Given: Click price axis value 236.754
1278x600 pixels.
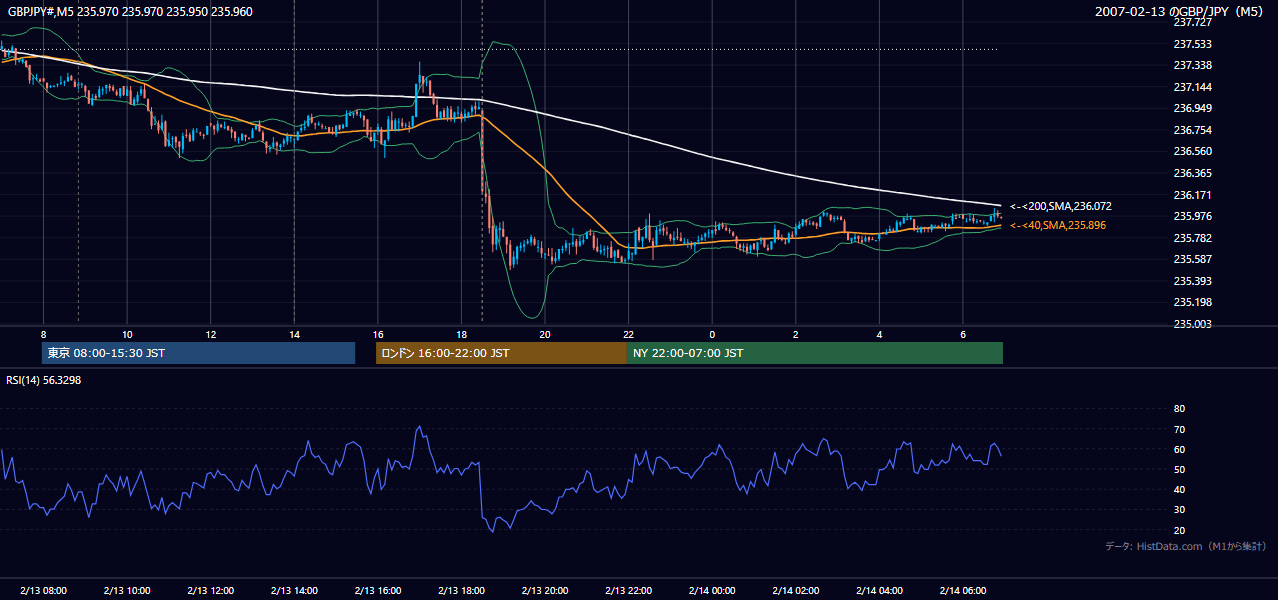Looking at the screenshot, I should 1192,130.
